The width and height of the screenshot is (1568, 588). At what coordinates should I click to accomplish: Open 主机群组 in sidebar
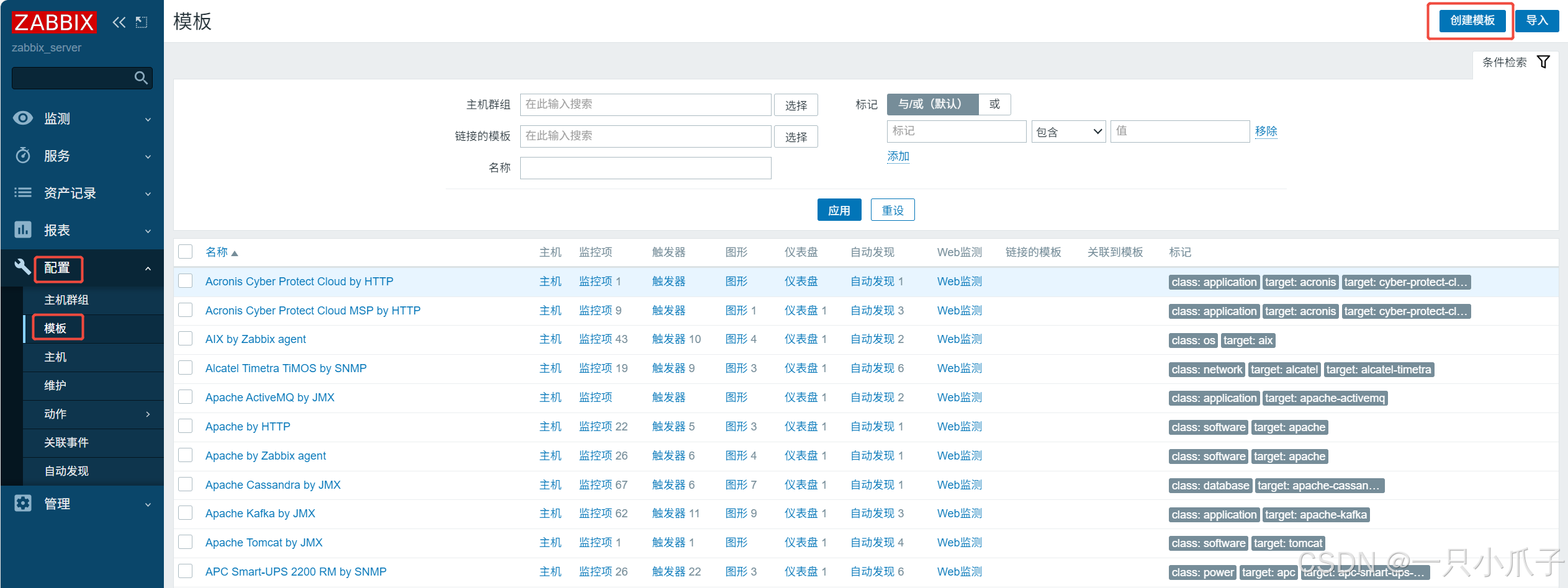point(66,300)
